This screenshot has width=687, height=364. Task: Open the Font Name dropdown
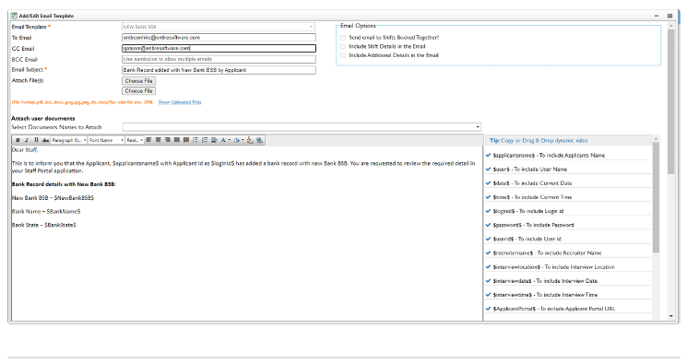[x=106, y=140]
